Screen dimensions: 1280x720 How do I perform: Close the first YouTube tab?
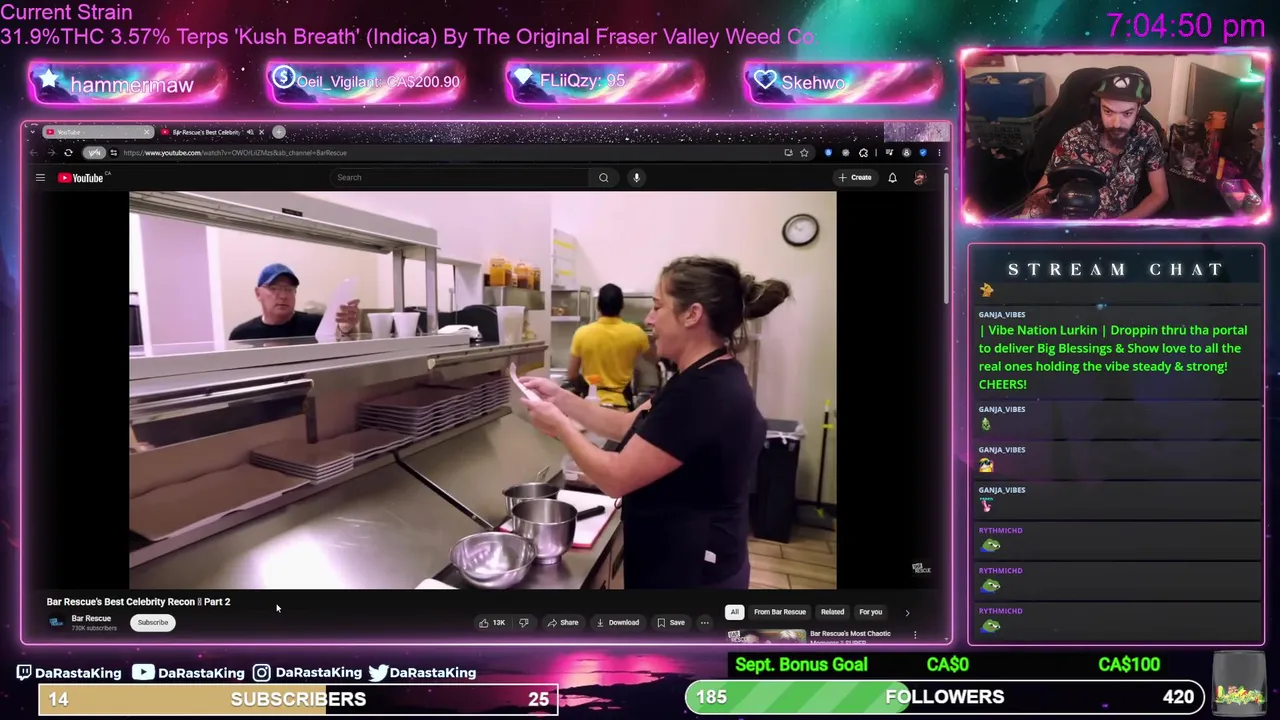(146, 132)
